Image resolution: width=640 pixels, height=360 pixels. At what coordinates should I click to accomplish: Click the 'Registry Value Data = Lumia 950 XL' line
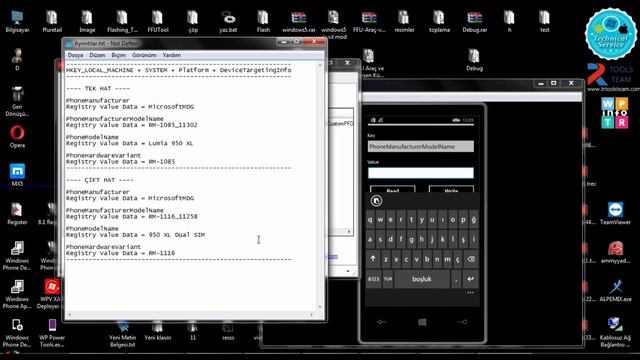pos(129,143)
